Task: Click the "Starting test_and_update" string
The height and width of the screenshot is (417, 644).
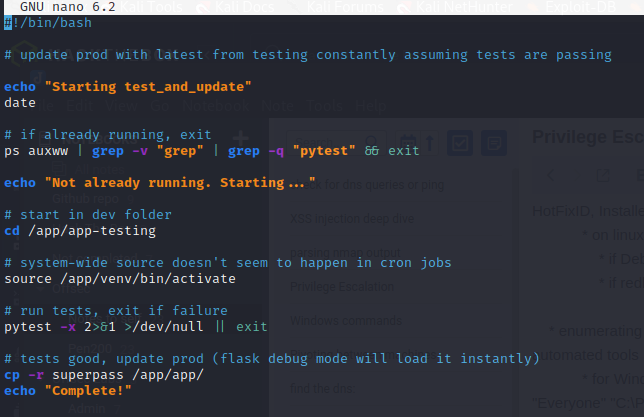Action: pos(148,87)
